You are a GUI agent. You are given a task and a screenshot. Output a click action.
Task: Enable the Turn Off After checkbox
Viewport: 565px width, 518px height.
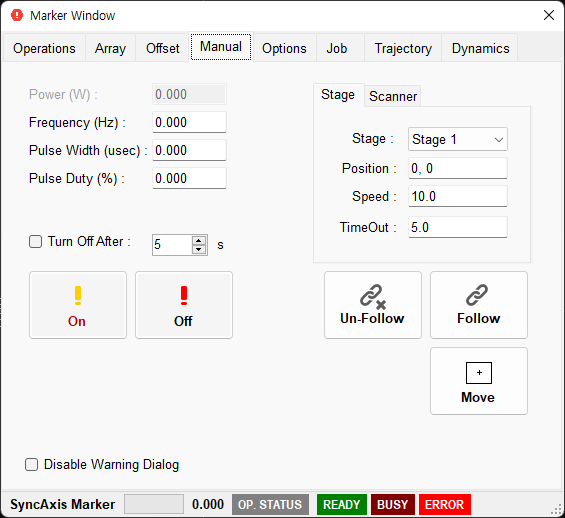click(35, 242)
